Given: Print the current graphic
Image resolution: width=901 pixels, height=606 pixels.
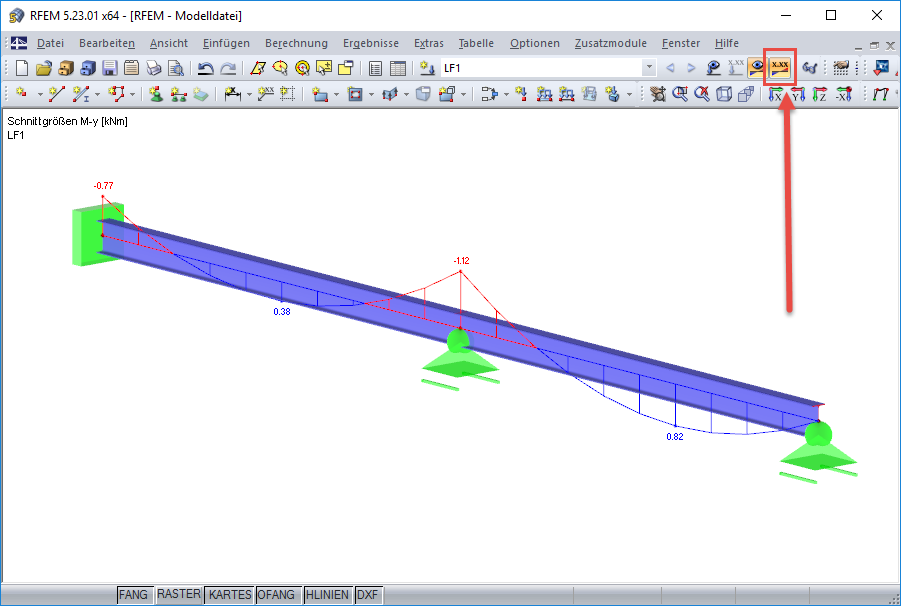Looking at the screenshot, I should [x=153, y=68].
